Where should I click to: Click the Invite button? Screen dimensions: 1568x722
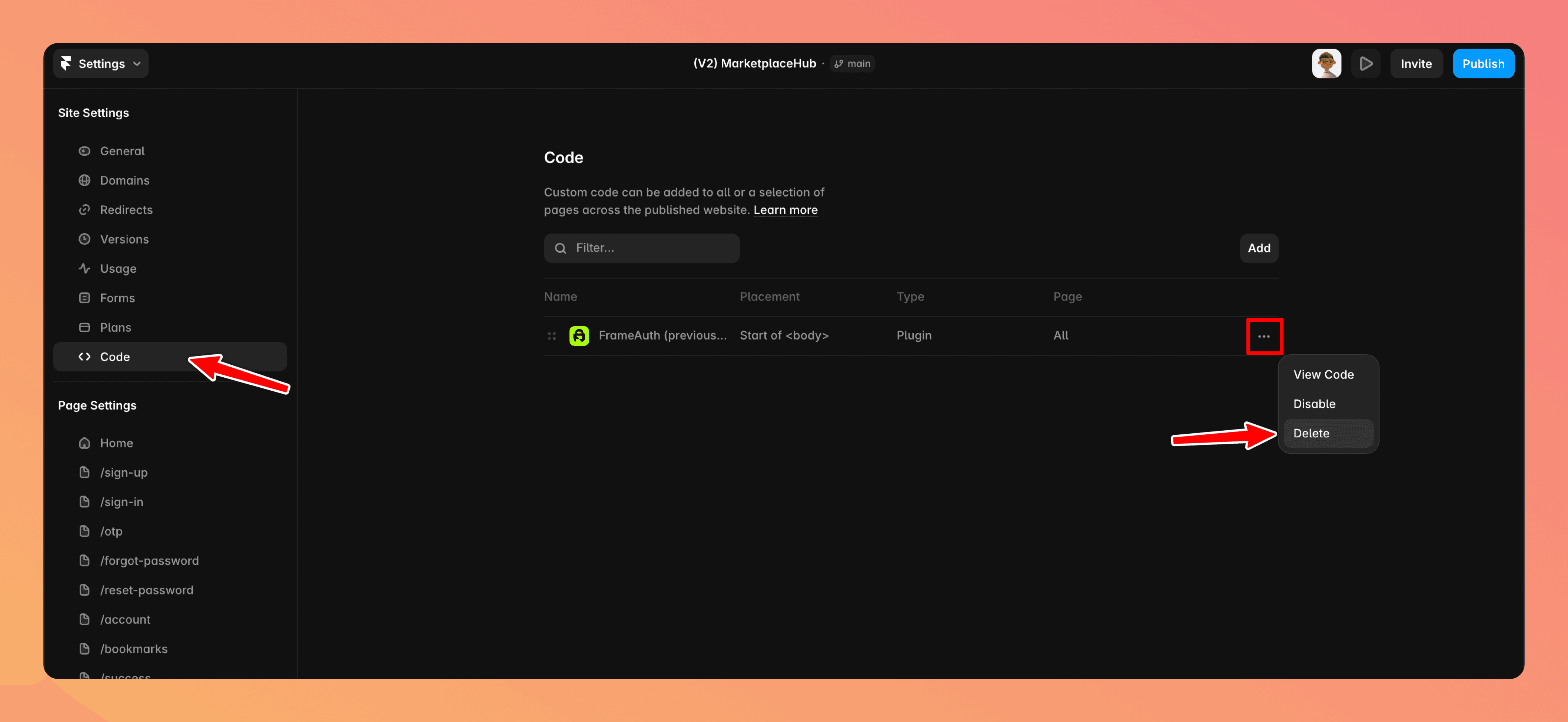(1416, 64)
